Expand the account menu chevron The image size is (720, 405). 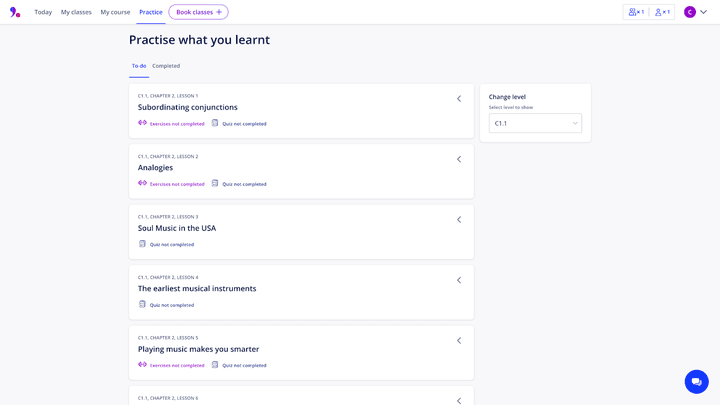tap(704, 12)
